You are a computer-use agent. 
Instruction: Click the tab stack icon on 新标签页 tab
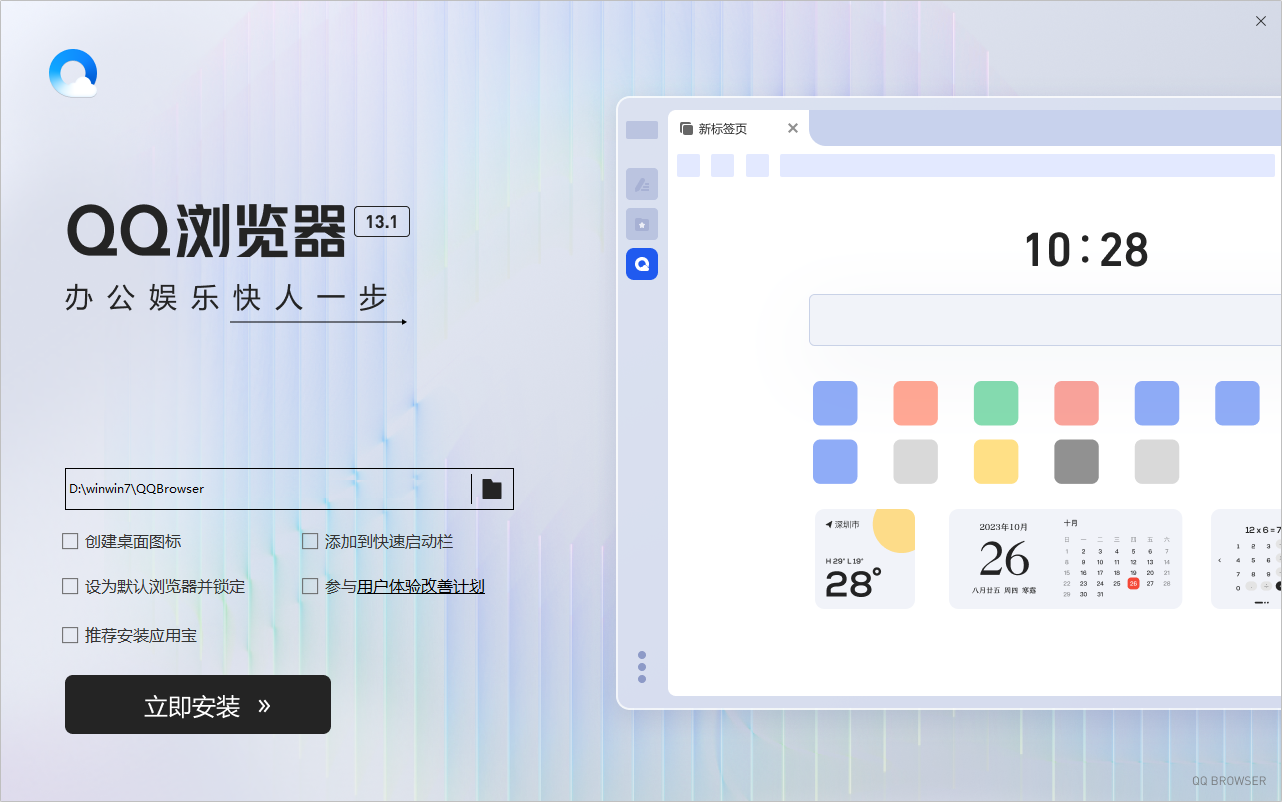pyautogui.click(x=686, y=128)
